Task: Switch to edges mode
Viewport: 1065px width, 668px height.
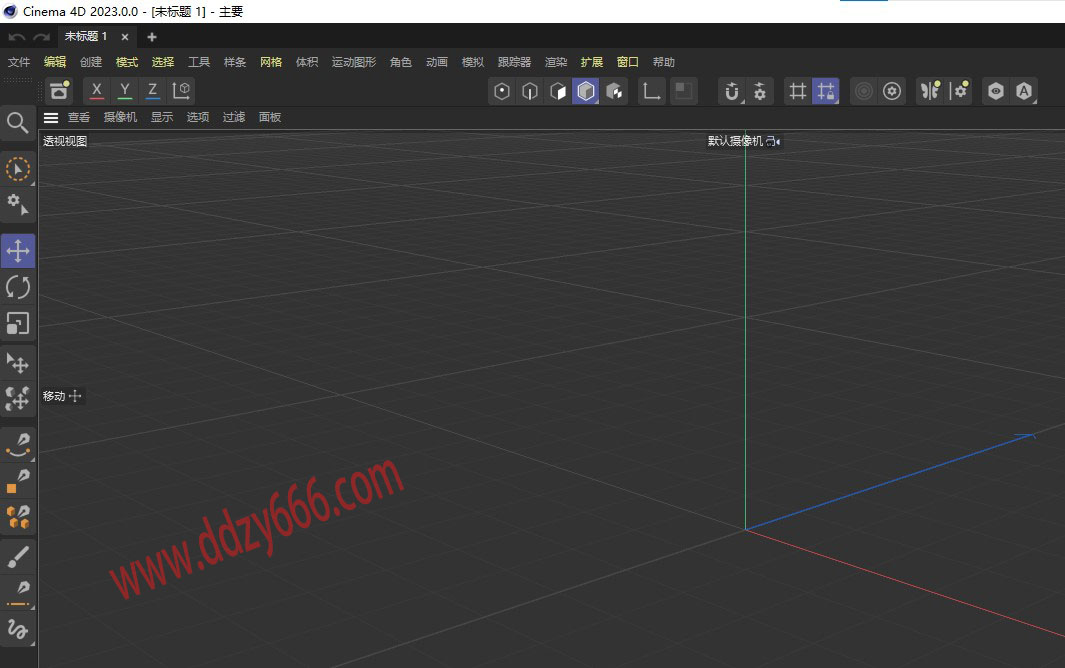Action: click(x=530, y=91)
